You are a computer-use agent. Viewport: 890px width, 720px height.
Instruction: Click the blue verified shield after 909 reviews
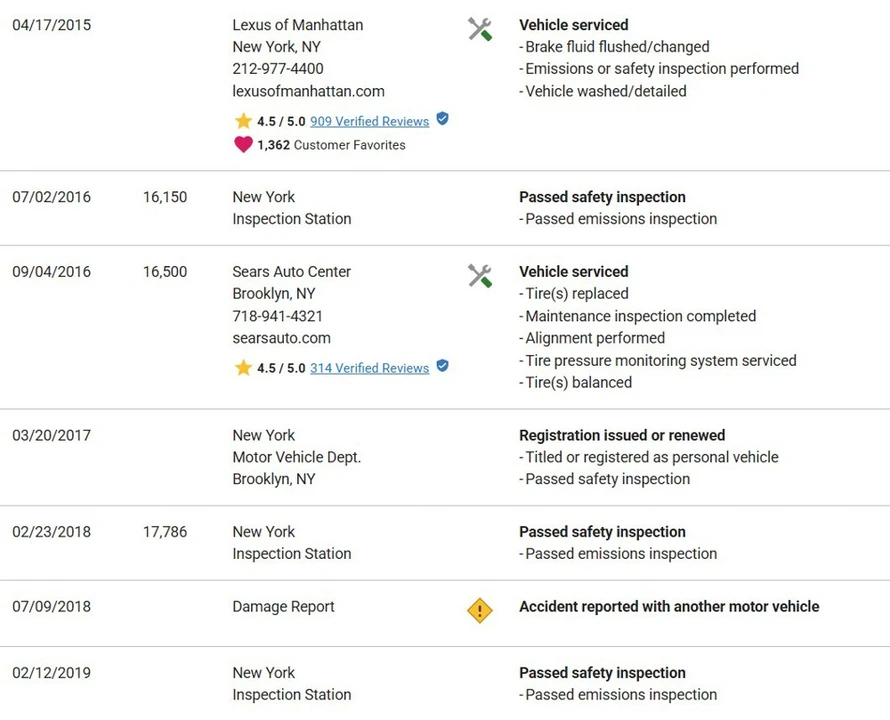[x=442, y=119]
